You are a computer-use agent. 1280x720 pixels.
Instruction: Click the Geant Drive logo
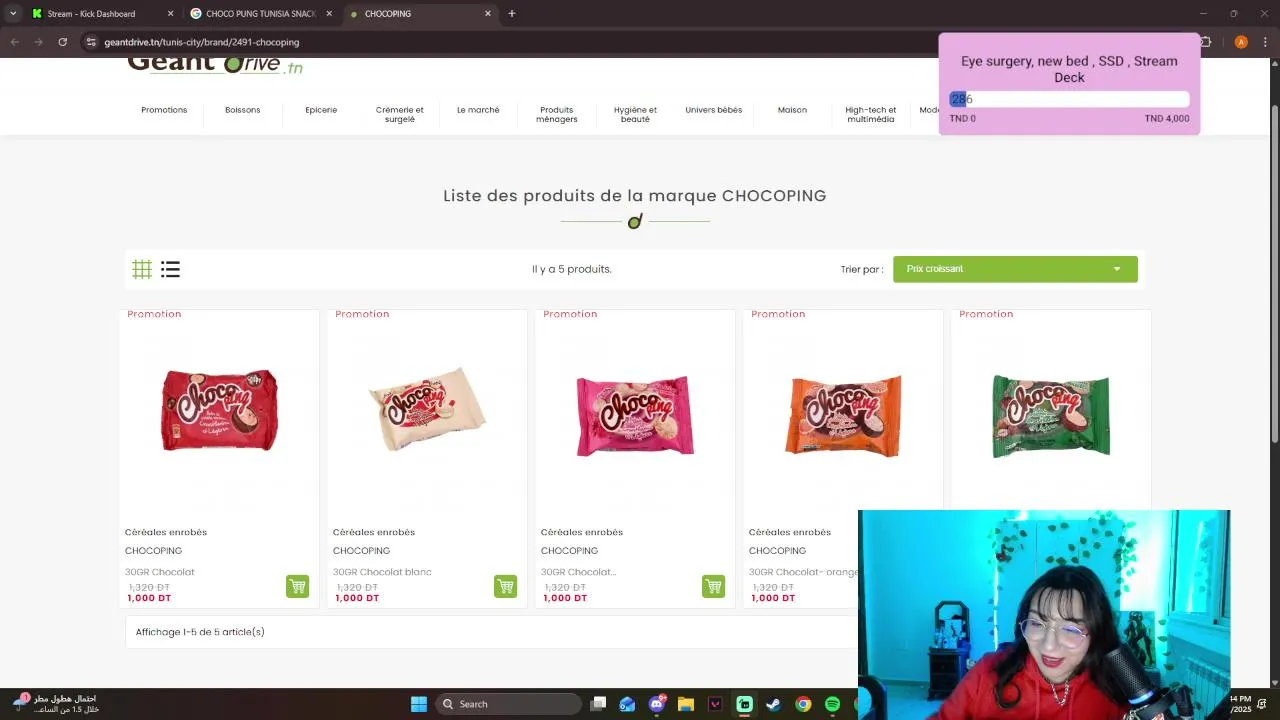point(215,65)
